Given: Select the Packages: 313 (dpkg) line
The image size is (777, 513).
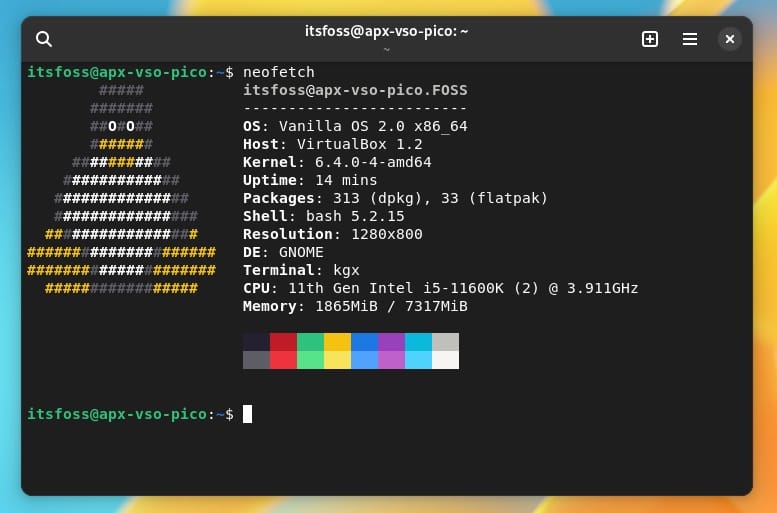Looking at the screenshot, I should tap(395, 198).
